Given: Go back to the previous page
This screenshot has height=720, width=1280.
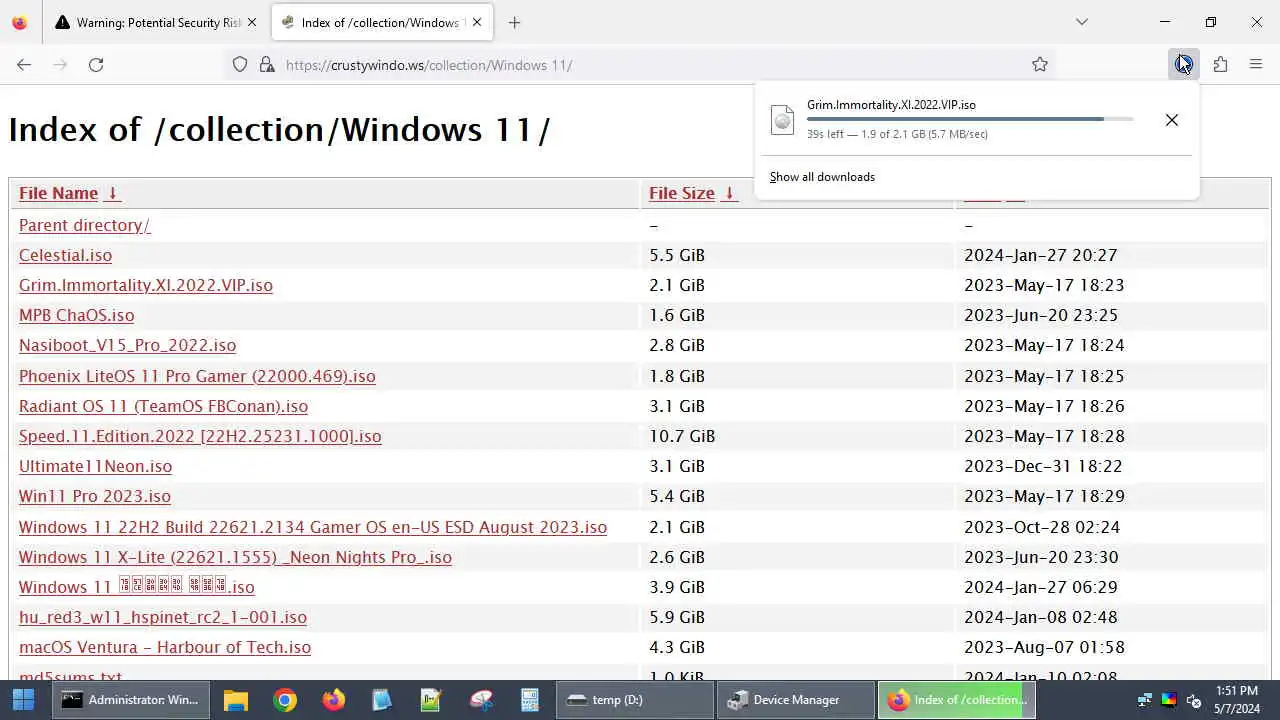Looking at the screenshot, I should 24,64.
